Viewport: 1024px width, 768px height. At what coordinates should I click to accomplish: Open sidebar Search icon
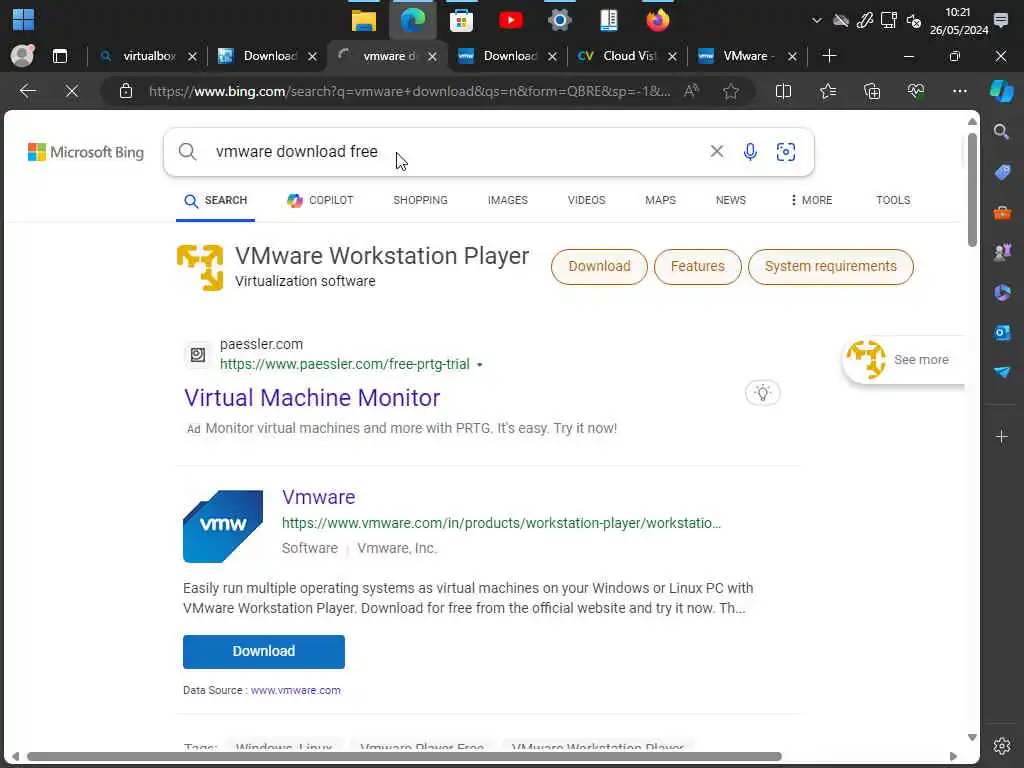(1002, 132)
